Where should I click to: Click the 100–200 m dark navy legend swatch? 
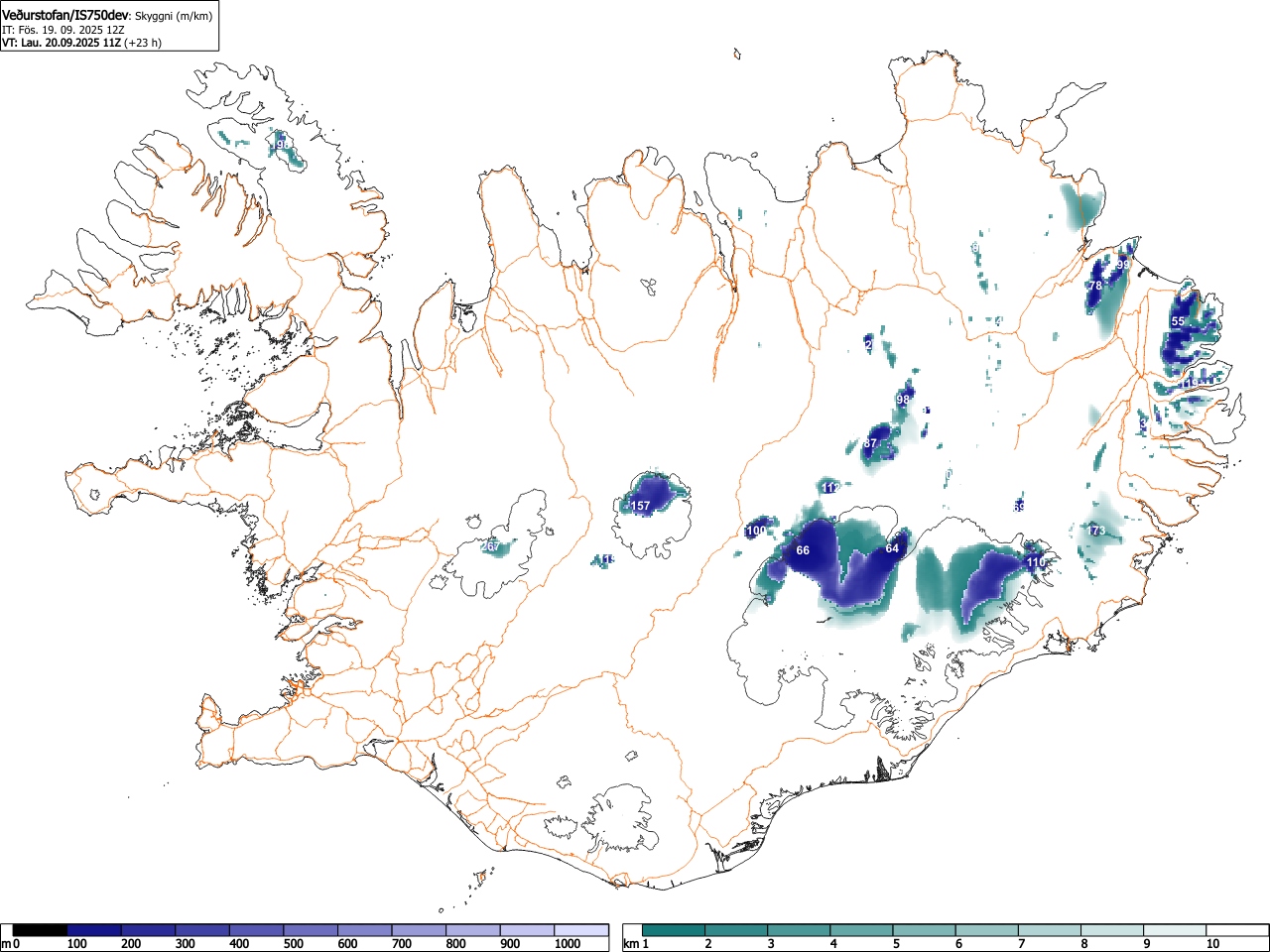94,930
